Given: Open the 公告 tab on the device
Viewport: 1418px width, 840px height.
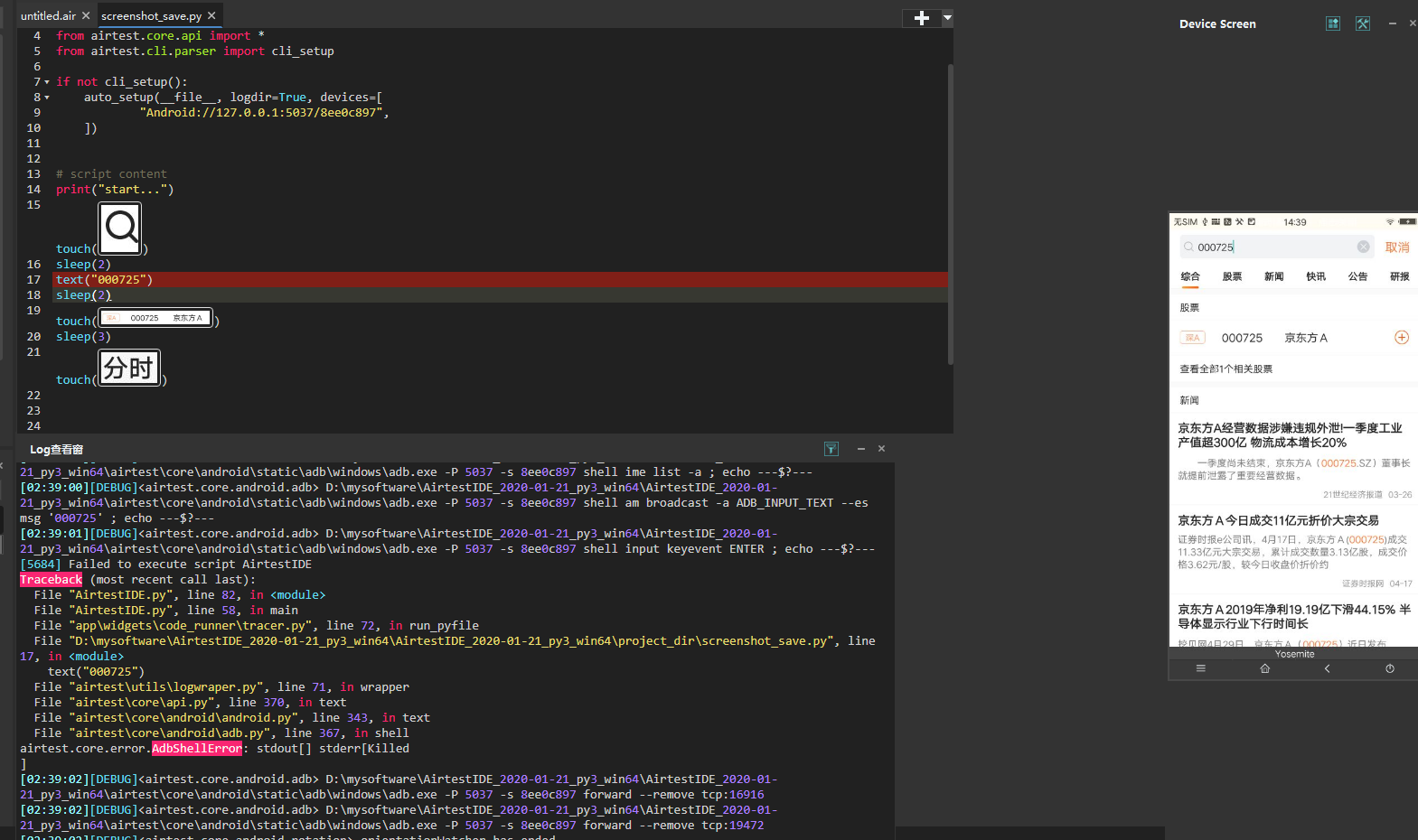Looking at the screenshot, I should point(1357,276).
